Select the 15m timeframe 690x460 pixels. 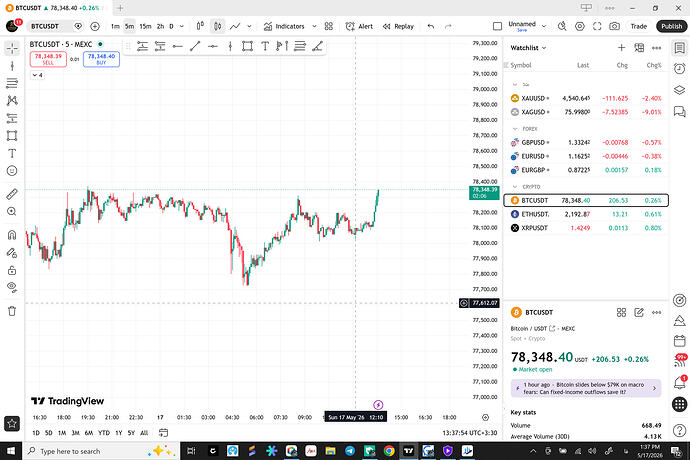point(145,26)
